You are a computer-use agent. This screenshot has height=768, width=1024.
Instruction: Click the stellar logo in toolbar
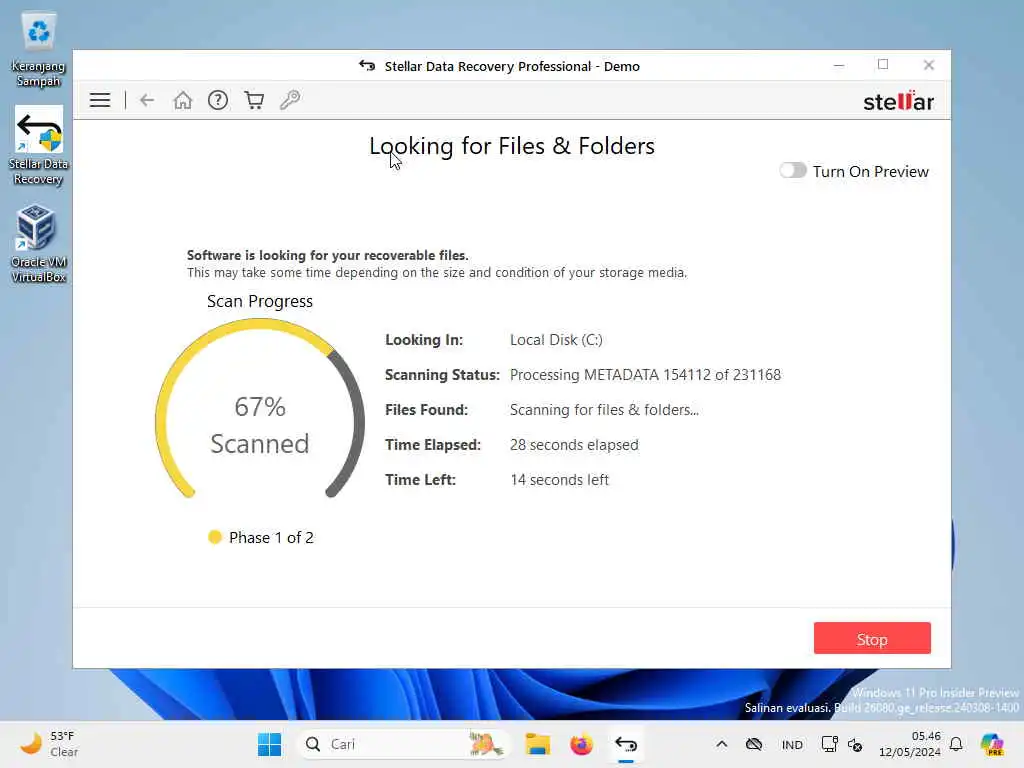898,101
